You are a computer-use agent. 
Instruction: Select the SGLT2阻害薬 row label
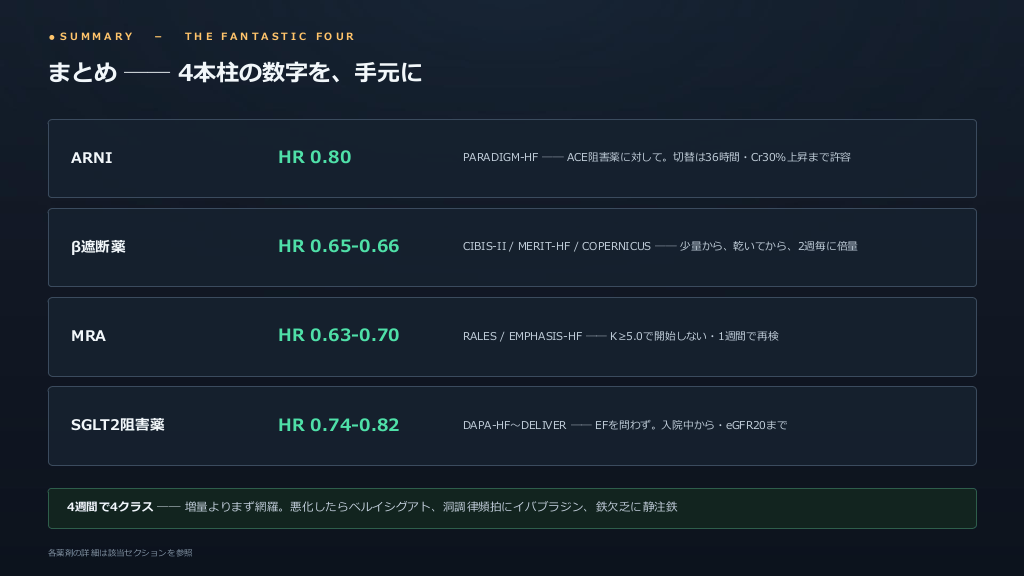(118, 425)
